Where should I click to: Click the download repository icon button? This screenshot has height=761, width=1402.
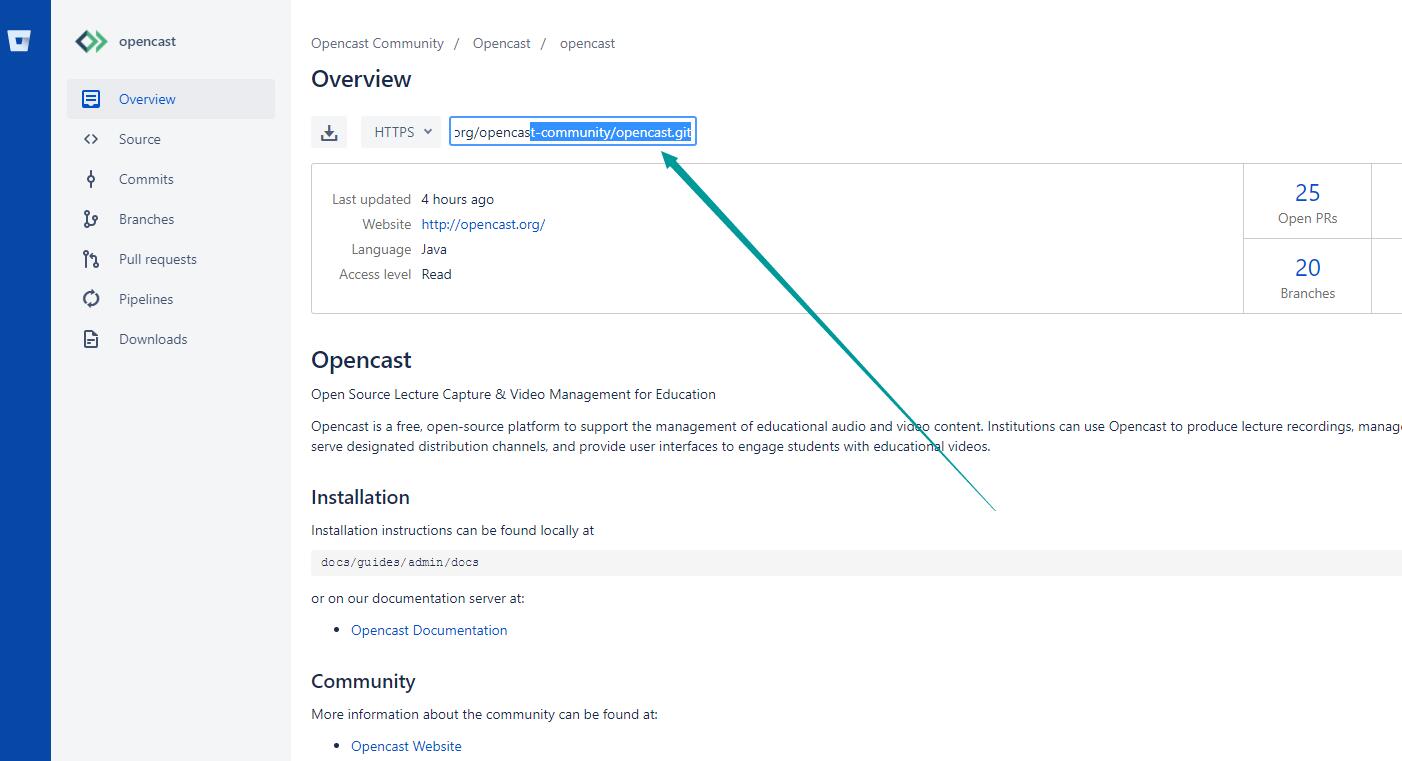click(329, 132)
